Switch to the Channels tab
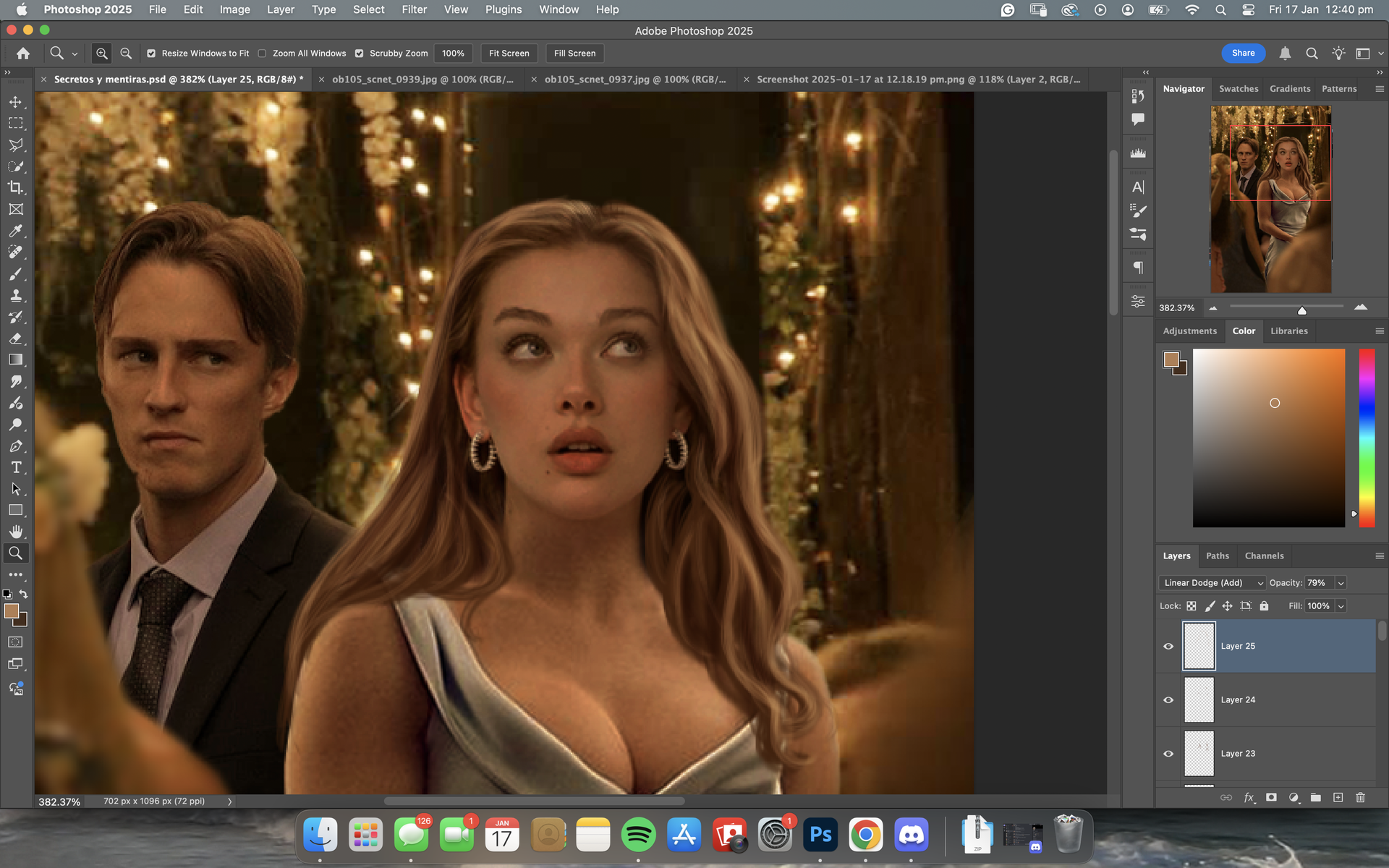 point(1264,556)
